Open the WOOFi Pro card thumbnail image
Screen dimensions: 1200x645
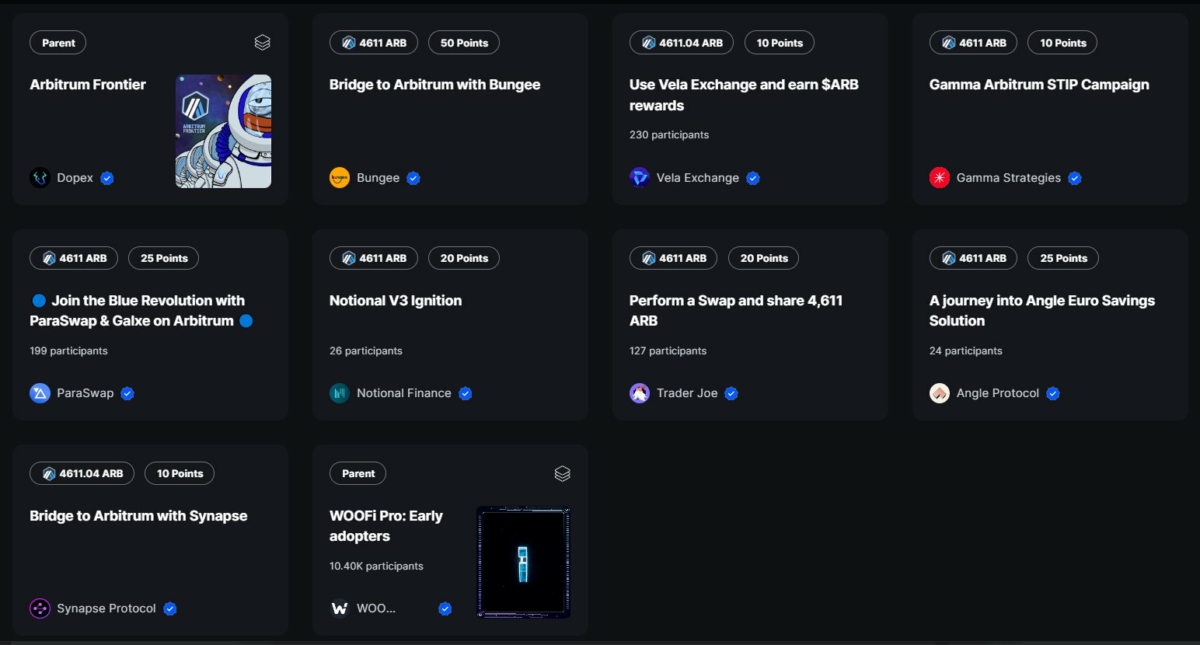523,562
